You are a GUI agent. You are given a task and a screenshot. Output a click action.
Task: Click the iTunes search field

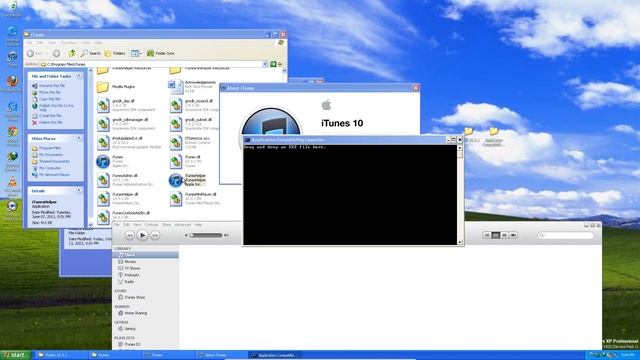point(566,235)
